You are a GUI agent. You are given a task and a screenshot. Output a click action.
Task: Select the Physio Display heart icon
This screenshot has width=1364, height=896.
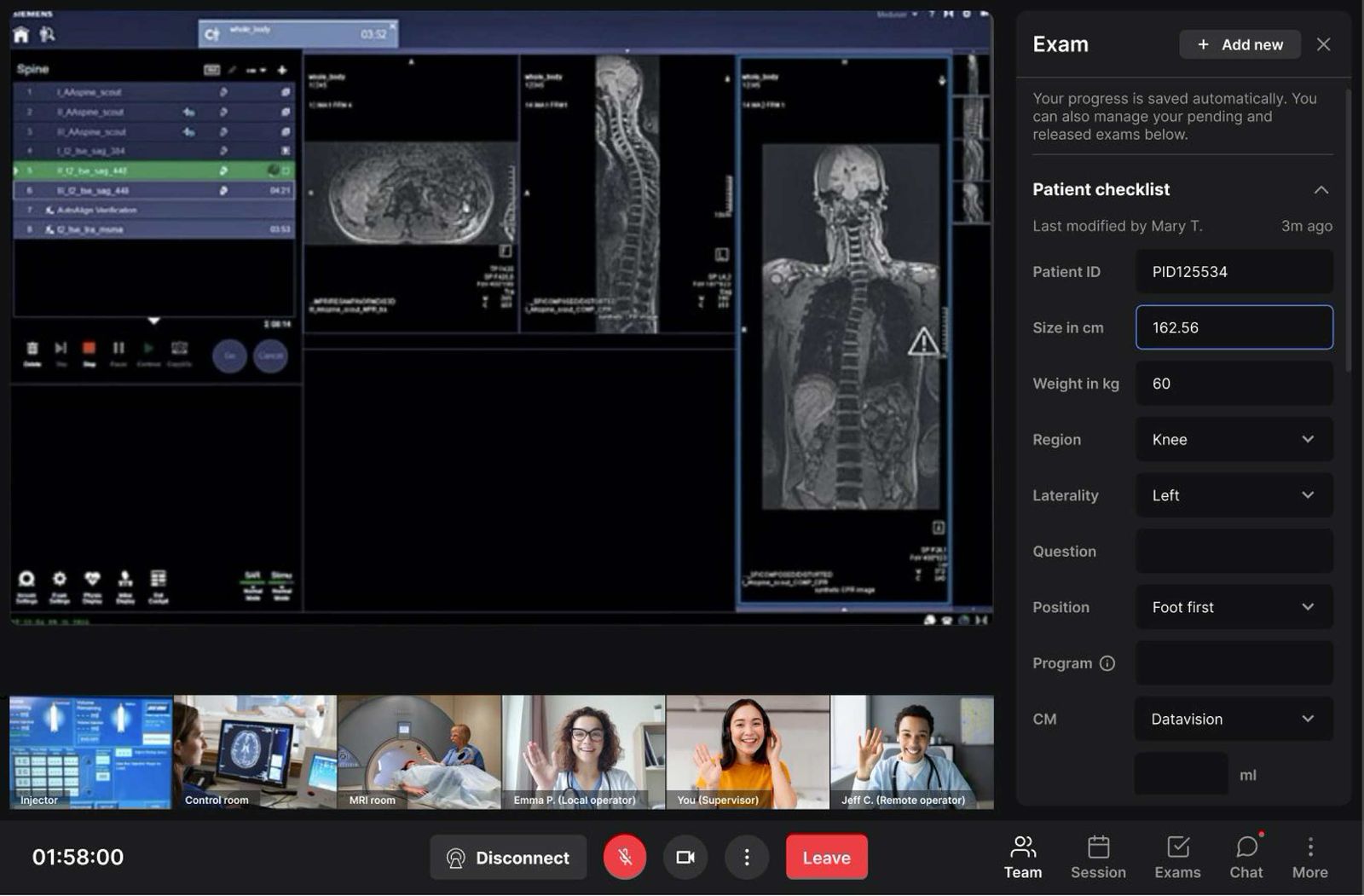click(x=93, y=580)
